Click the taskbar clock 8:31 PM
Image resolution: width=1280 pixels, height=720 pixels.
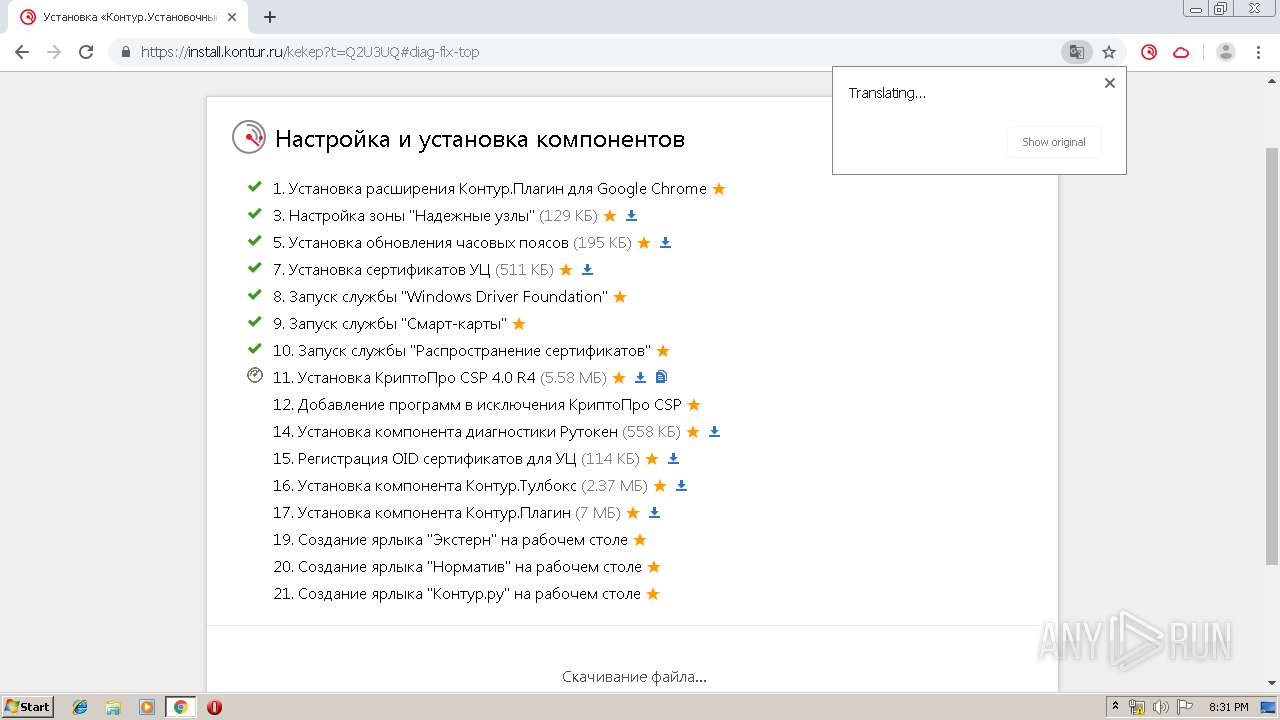1229,707
